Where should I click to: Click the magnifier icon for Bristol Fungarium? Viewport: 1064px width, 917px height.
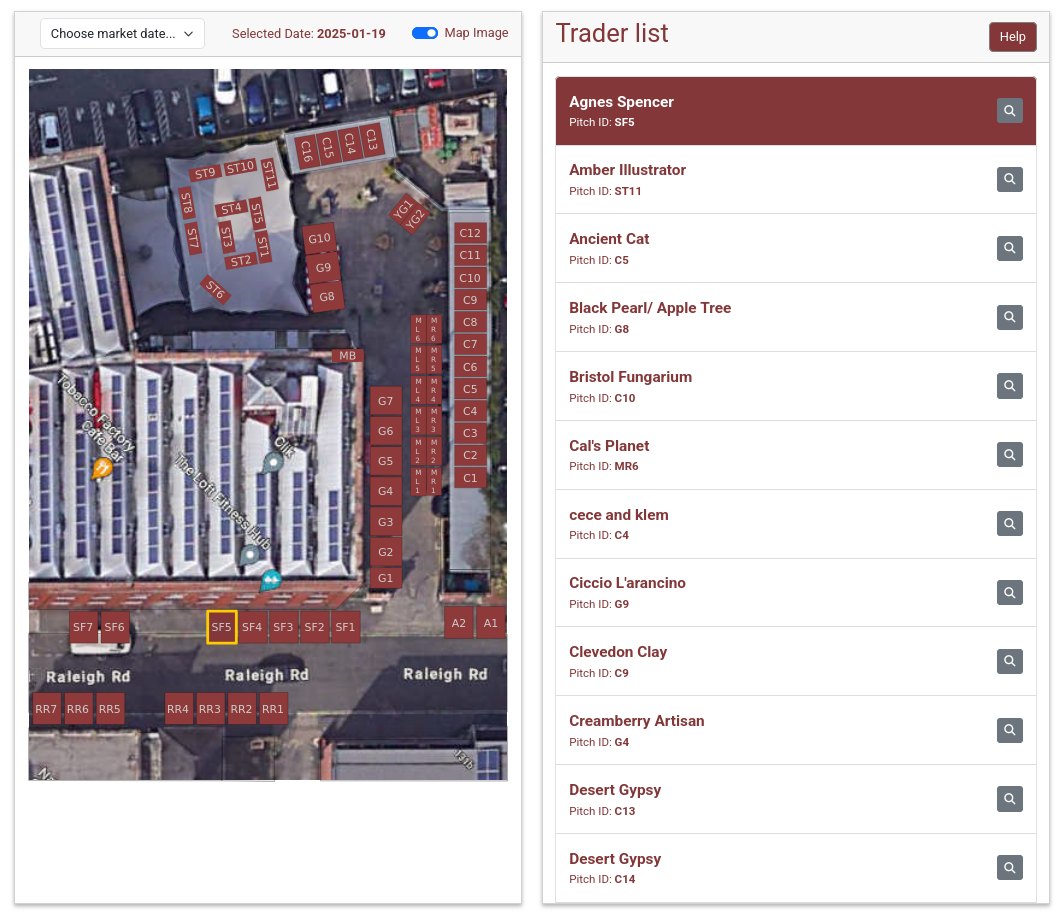coord(1009,385)
